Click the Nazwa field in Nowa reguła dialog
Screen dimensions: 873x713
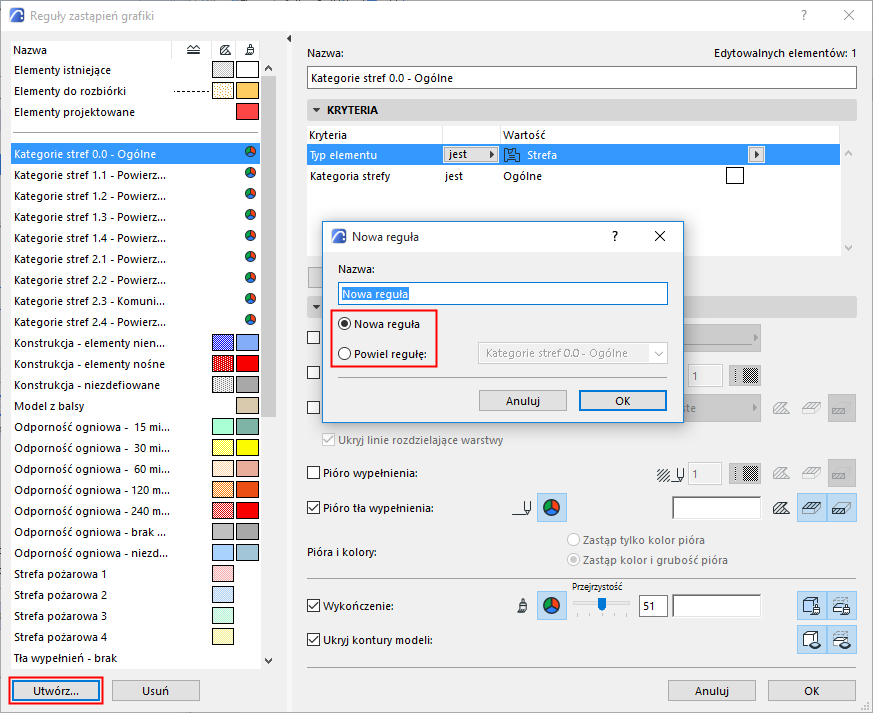(x=503, y=293)
